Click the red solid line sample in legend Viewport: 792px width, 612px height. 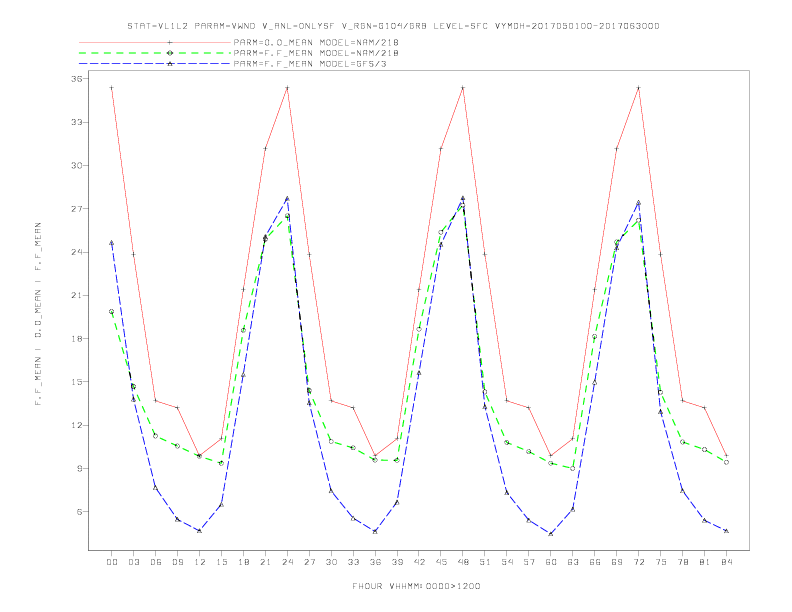pos(155,42)
